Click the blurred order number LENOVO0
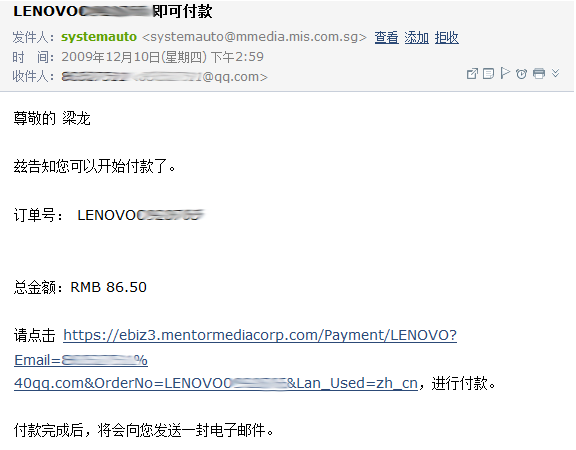 click(141, 215)
